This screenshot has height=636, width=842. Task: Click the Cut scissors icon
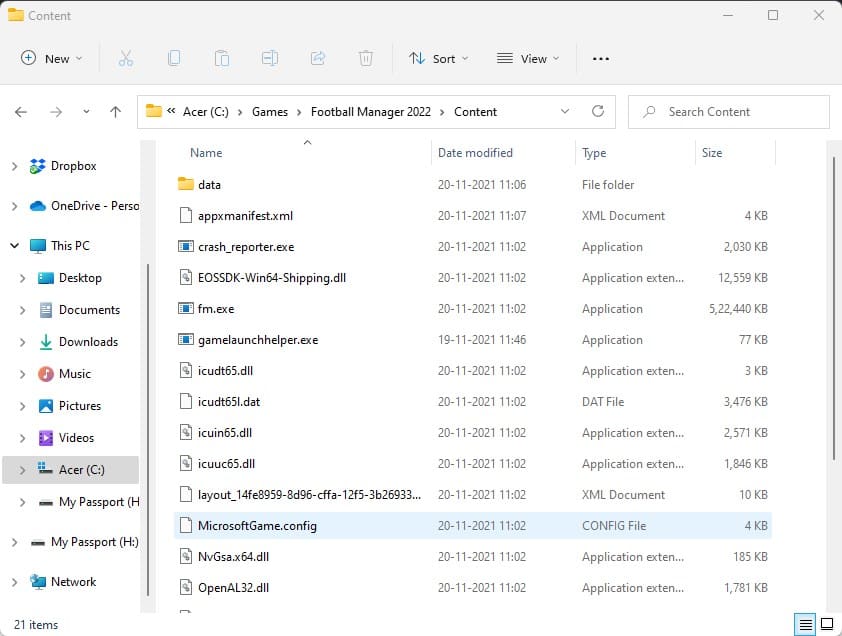(126, 58)
